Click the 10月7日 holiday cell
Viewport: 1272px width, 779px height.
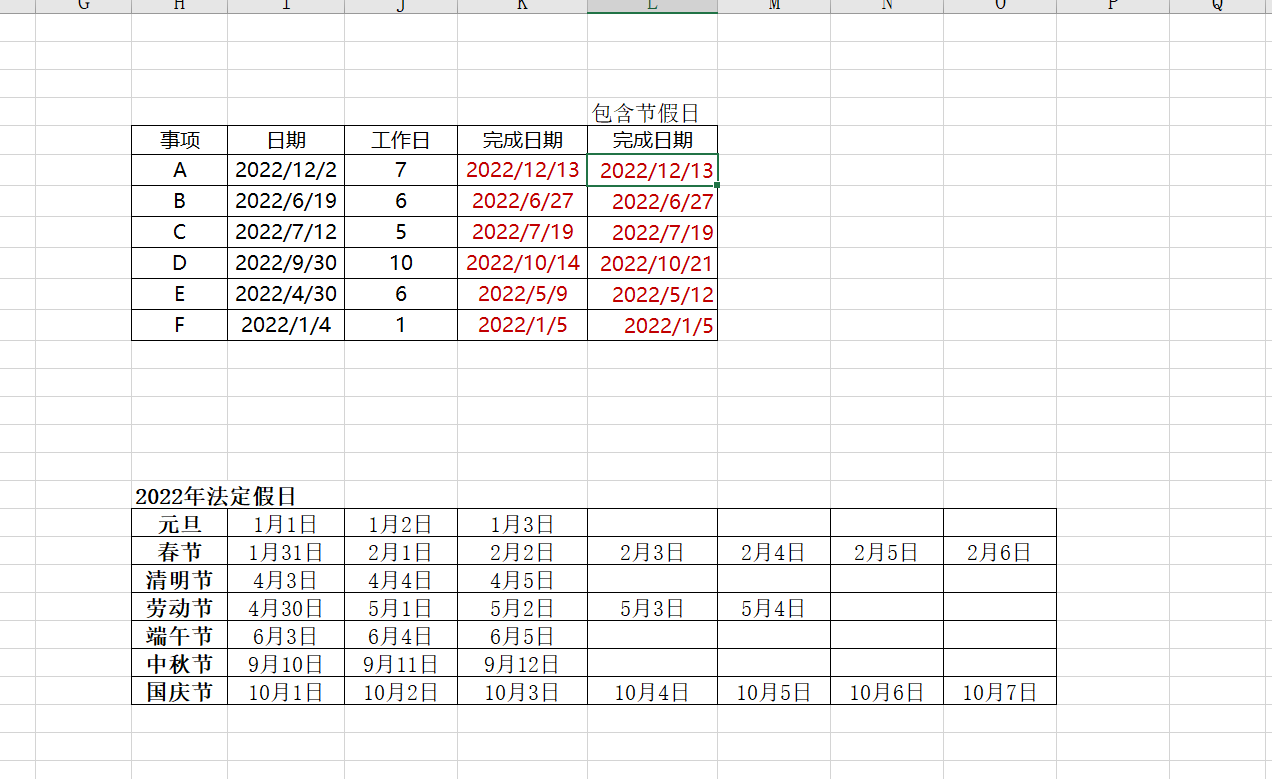(1000, 691)
